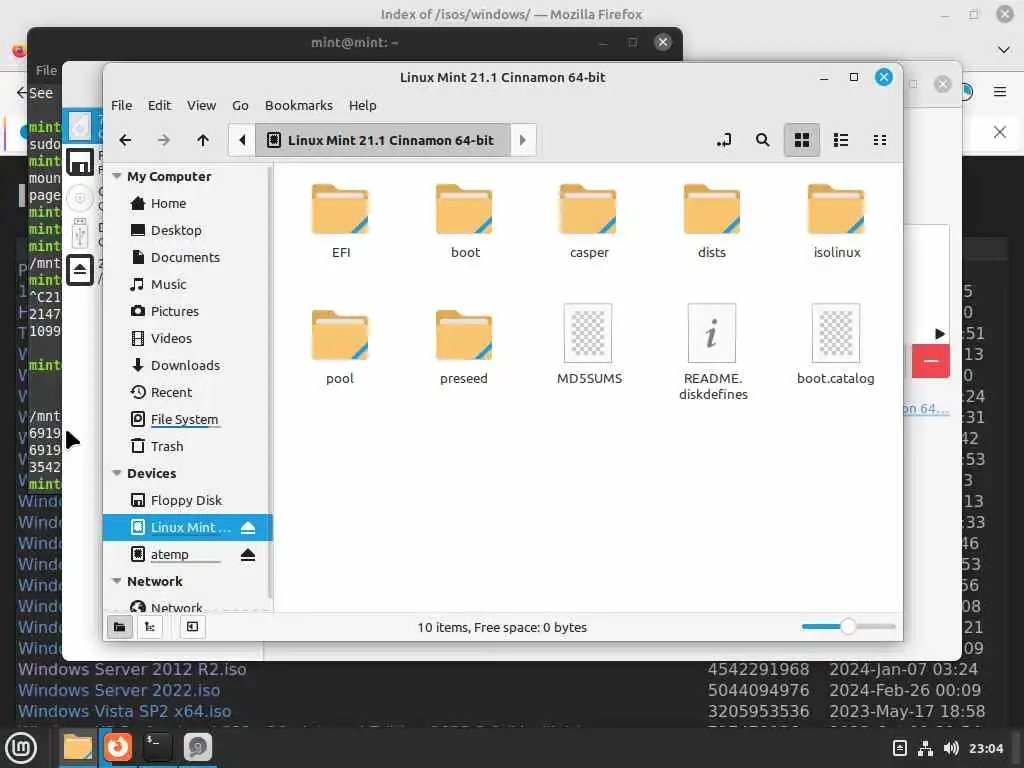
Task: Open the View menu
Action: 201,105
